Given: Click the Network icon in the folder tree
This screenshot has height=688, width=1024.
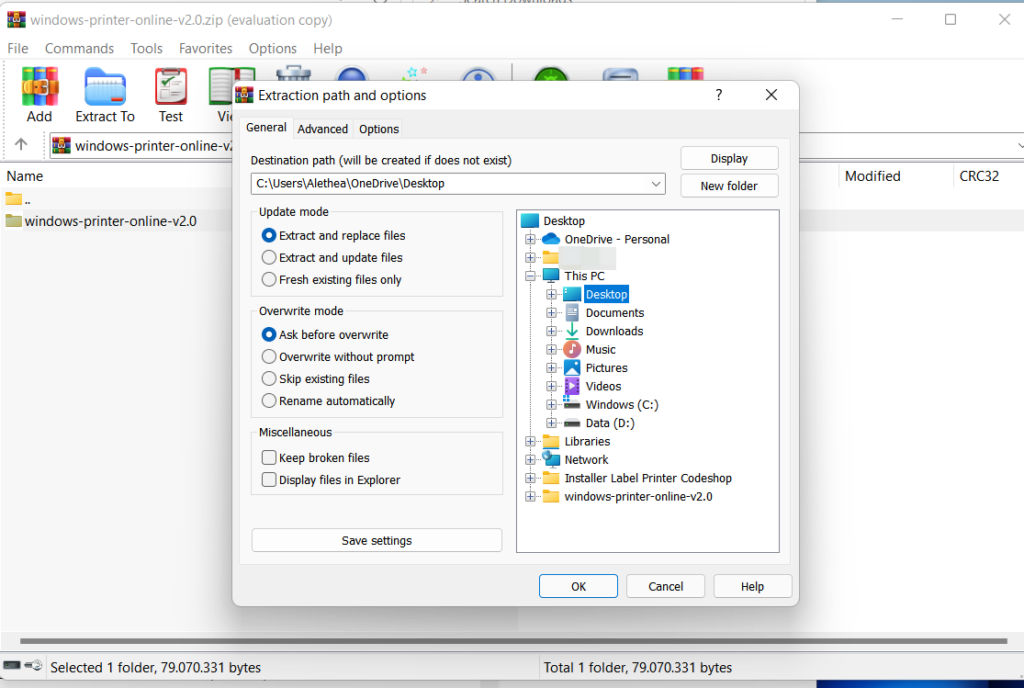Looking at the screenshot, I should pos(551,460).
